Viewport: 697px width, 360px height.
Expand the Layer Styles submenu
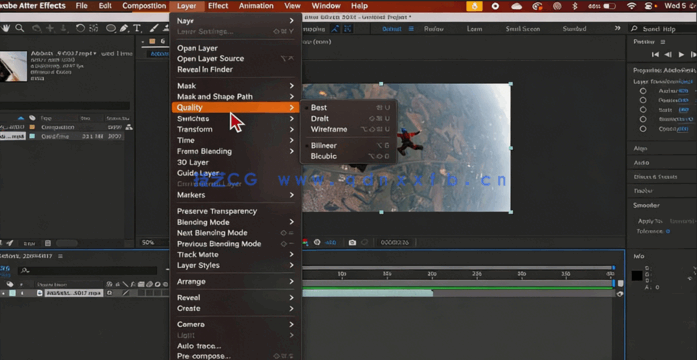tap(236, 265)
